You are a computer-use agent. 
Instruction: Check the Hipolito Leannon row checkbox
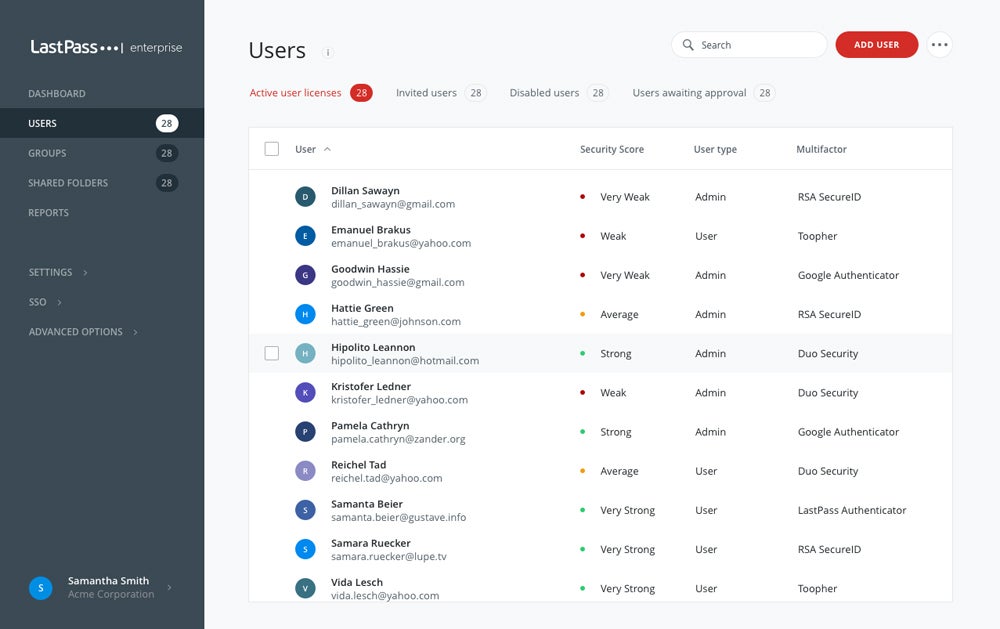tap(272, 353)
